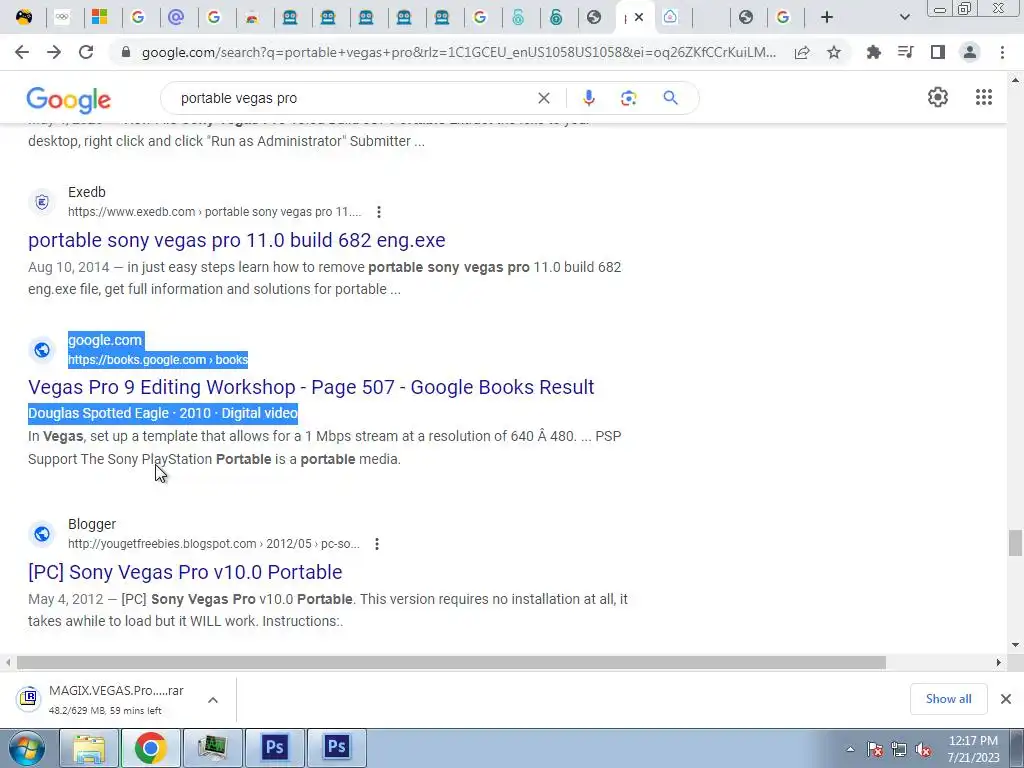This screenshot has height=768, width=1024.
Task: Click the Chrome taskbar icon
Action: pos(150,748)
